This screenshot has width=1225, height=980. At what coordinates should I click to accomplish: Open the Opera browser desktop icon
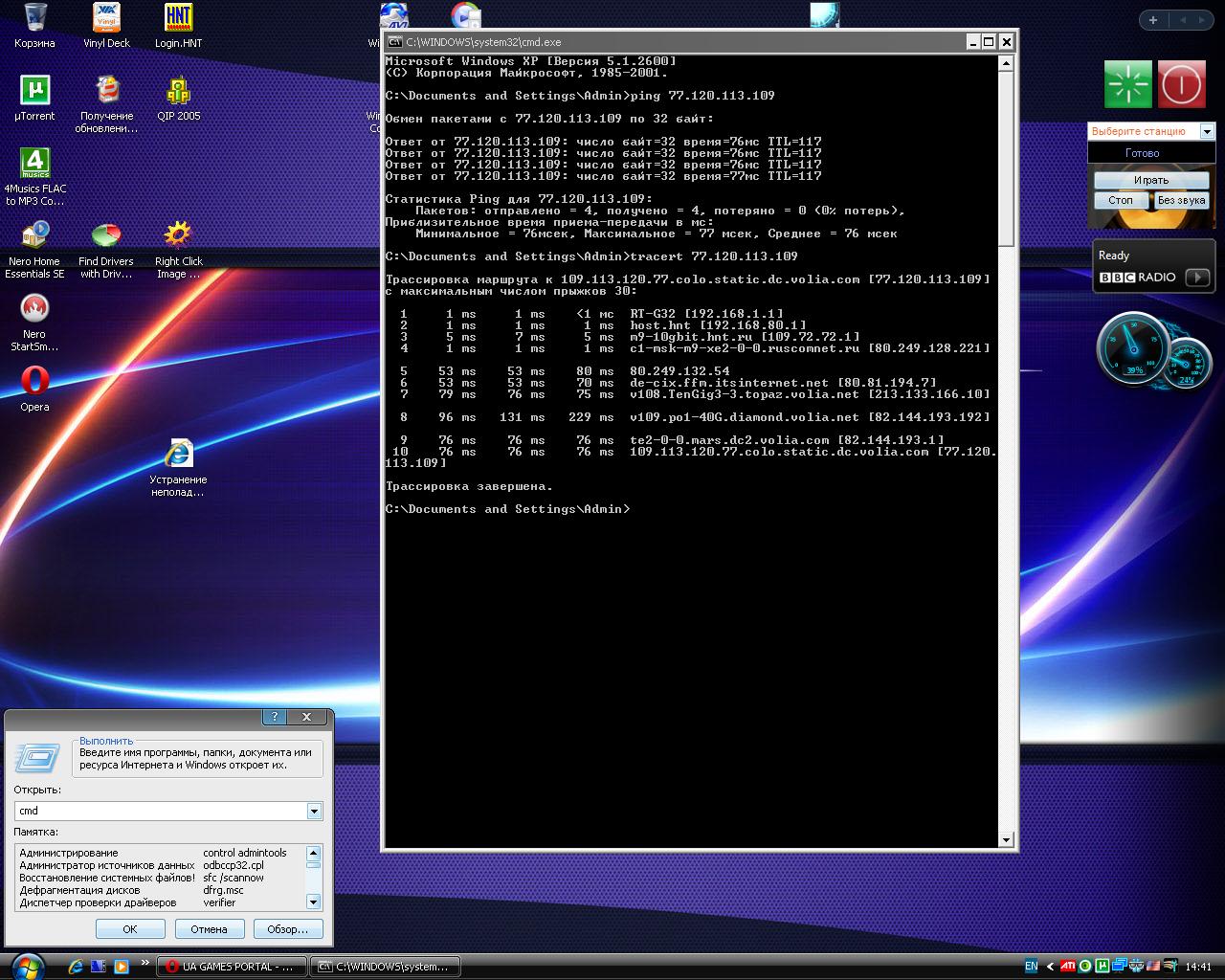coord(34,389)
